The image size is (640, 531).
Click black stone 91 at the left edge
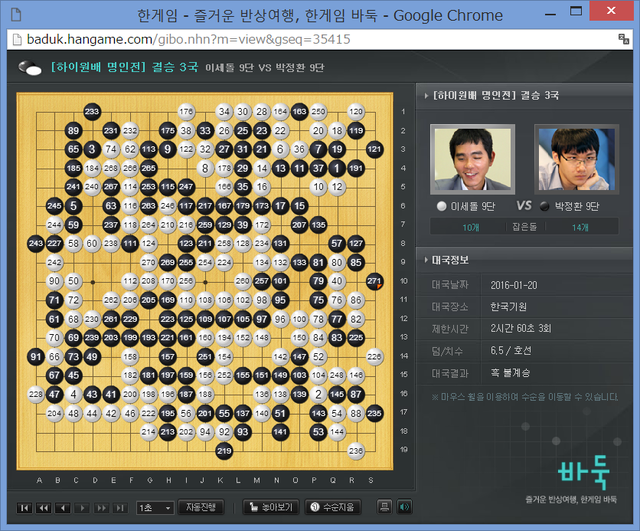point(36,357)
